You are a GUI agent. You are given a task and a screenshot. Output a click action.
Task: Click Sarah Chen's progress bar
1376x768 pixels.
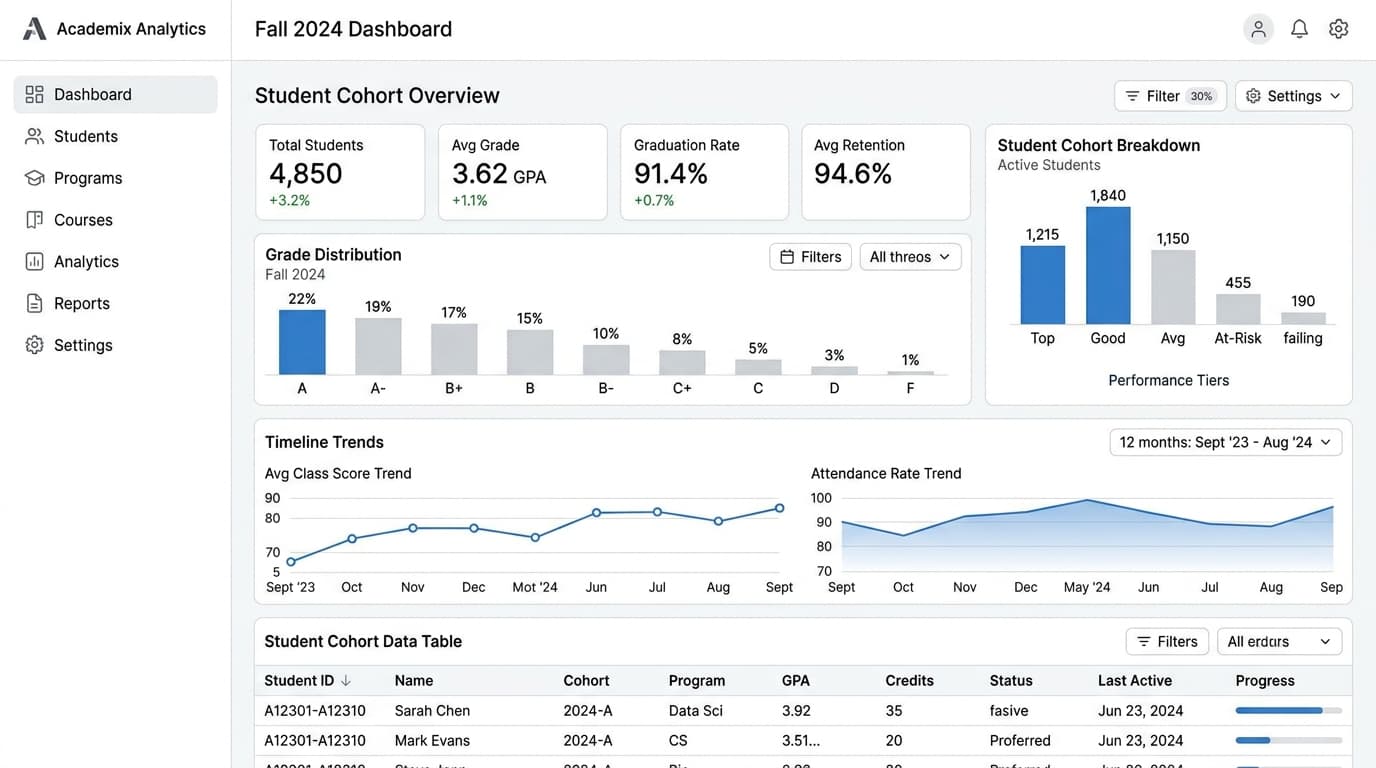click(1289, 711)
